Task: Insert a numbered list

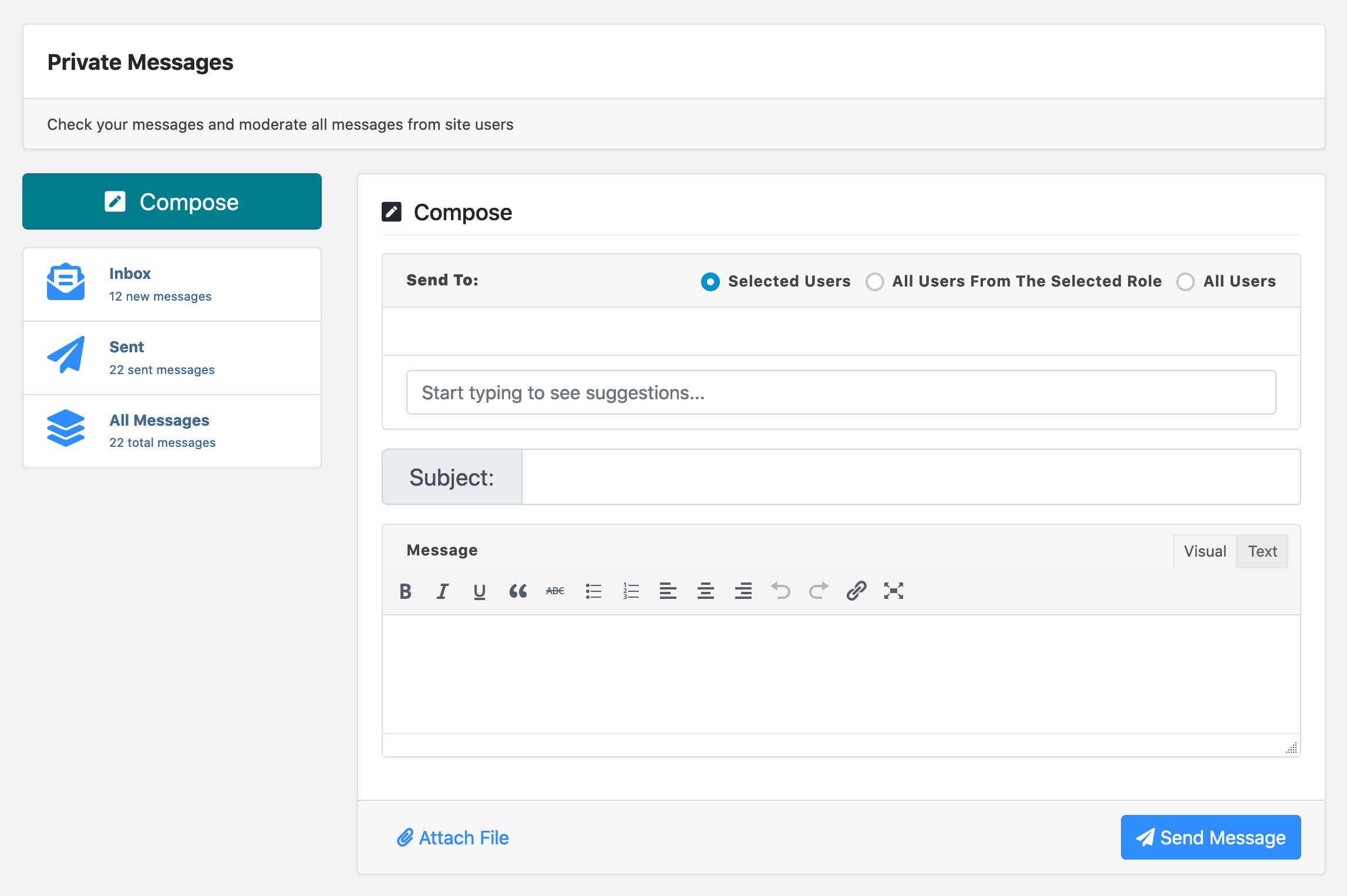Action: [631, 591]
